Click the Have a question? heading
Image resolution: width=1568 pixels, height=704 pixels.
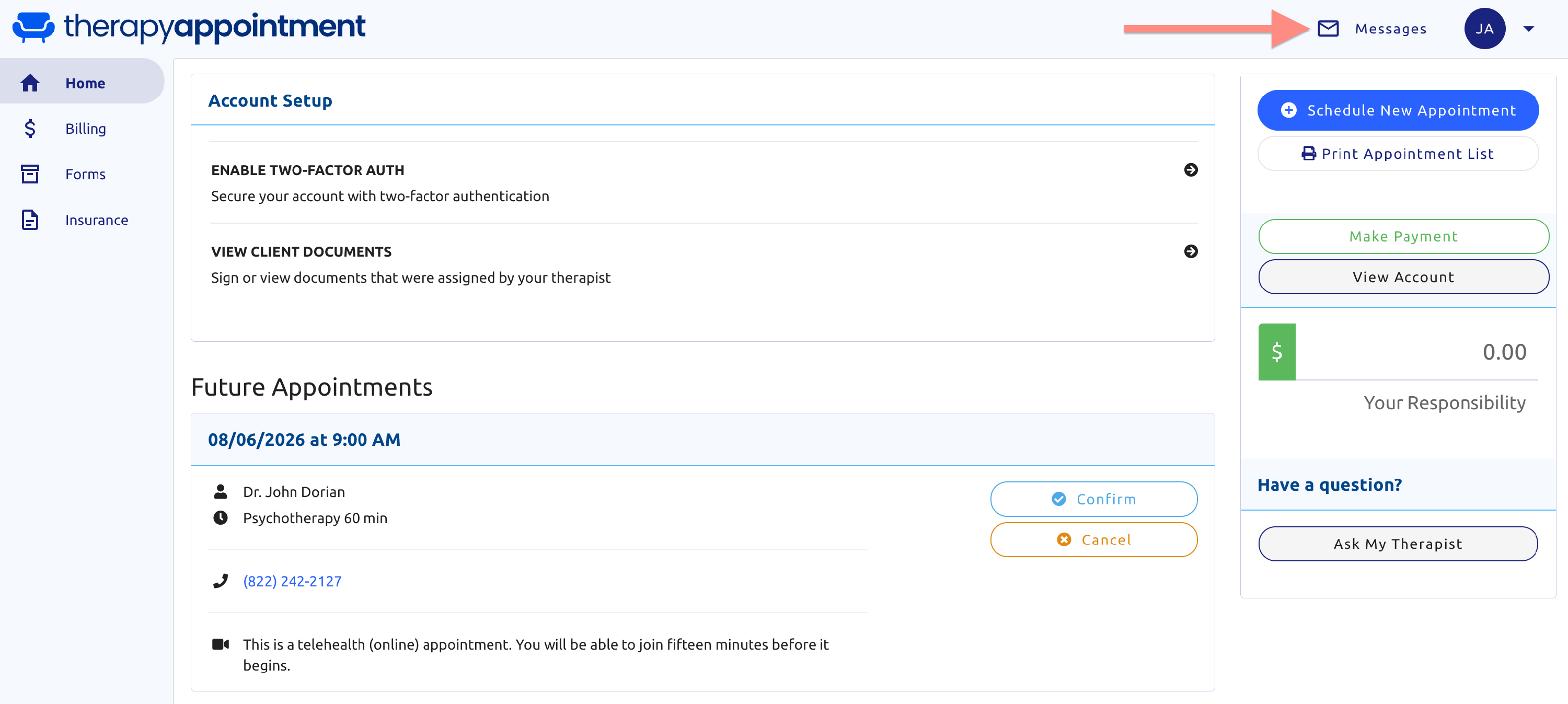(x=1329, y=484)
